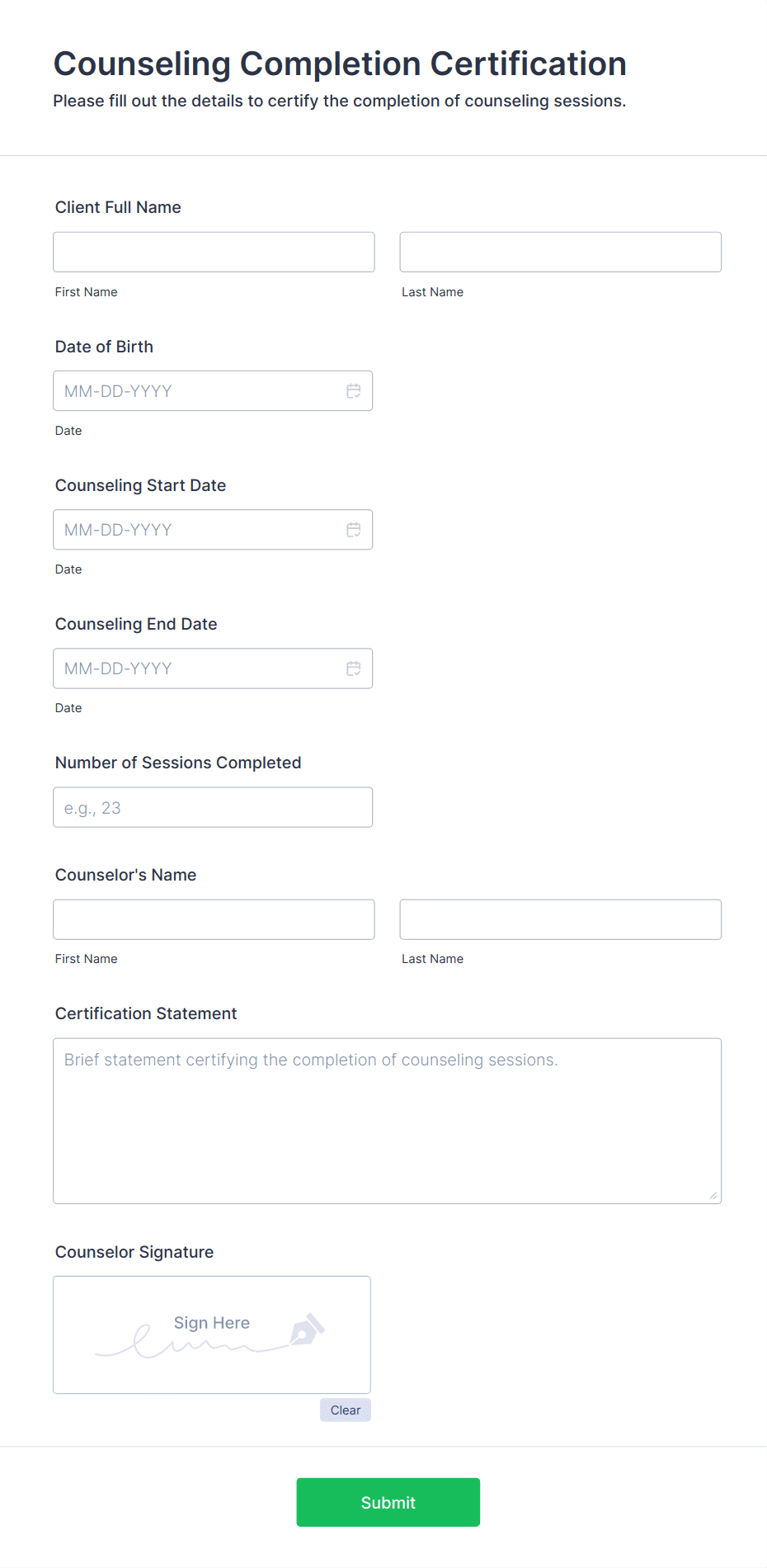Click the textarea resize handle corner
Viewport: 767px width, 1568px height.
click(x=713, y=1196)
